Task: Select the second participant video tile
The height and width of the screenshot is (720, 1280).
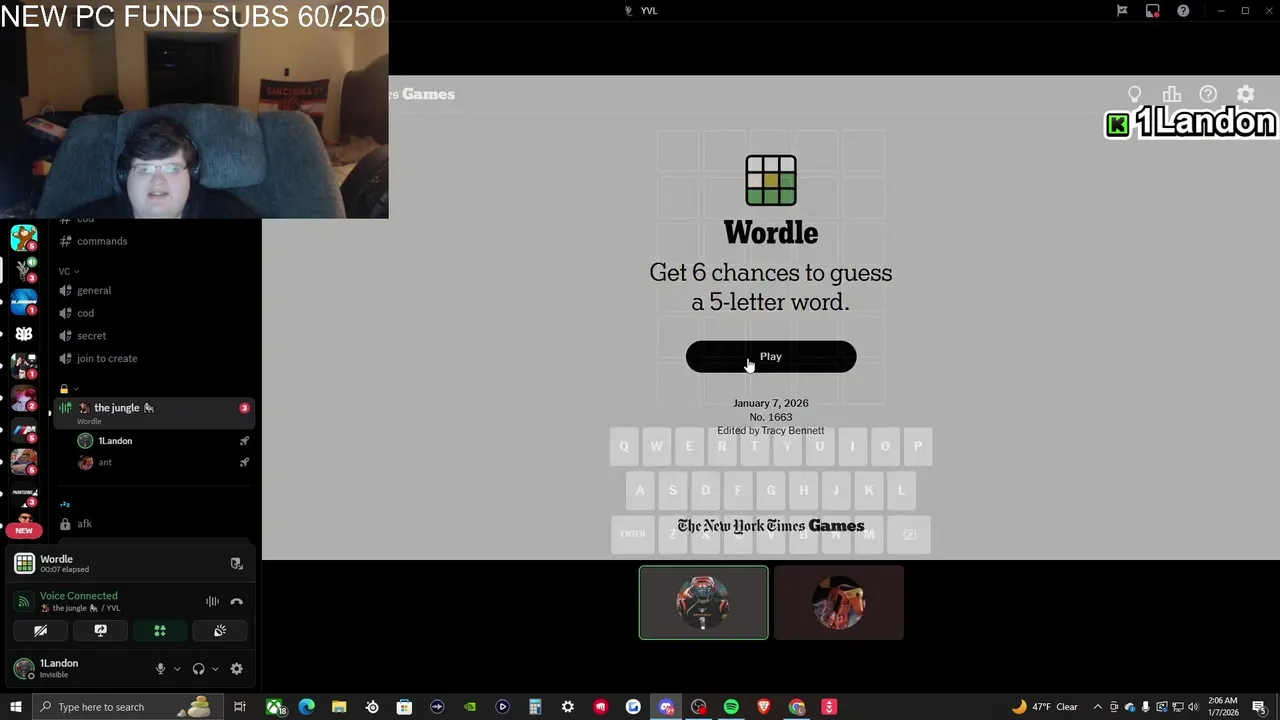Action: [x=839, y=603]
